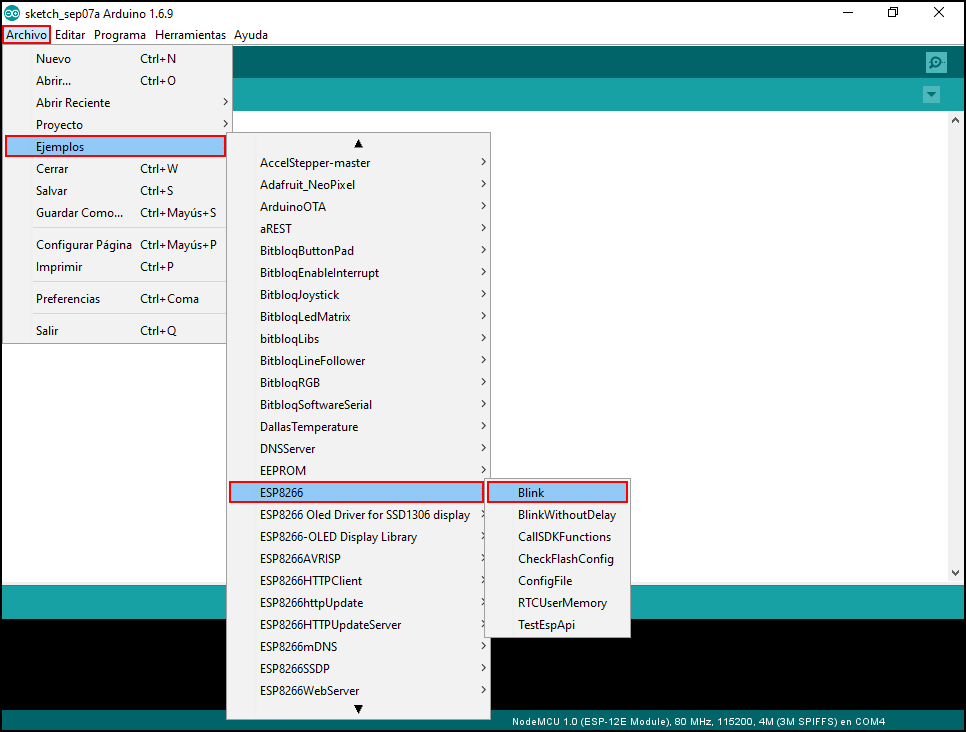Image resolution: width=966 pixels, height=732 pixels.
Task: Open ESP8266HTTPUpdateServer examples submenu
Action: [x=359, y=625]
